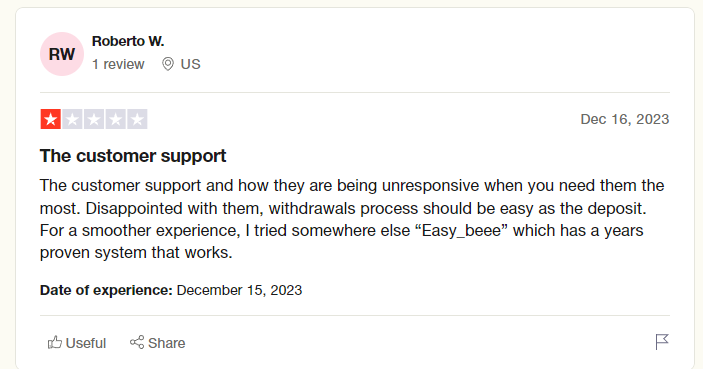Click the thumbs-up Useful icon
This screenshot has width=703, height=369.
[x=55, y=343]
